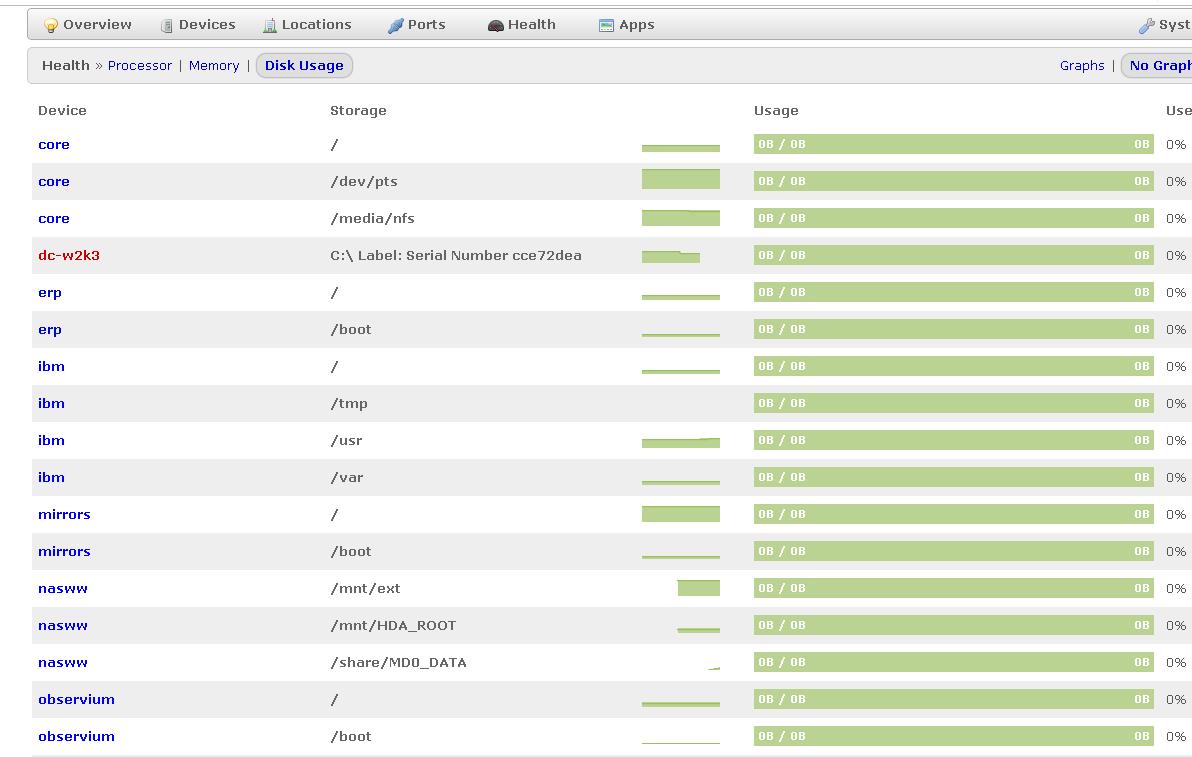This screenshot has width=1192, height=757.
Task: Click the System wrench icon
Action: click(x=1146, y=26)
